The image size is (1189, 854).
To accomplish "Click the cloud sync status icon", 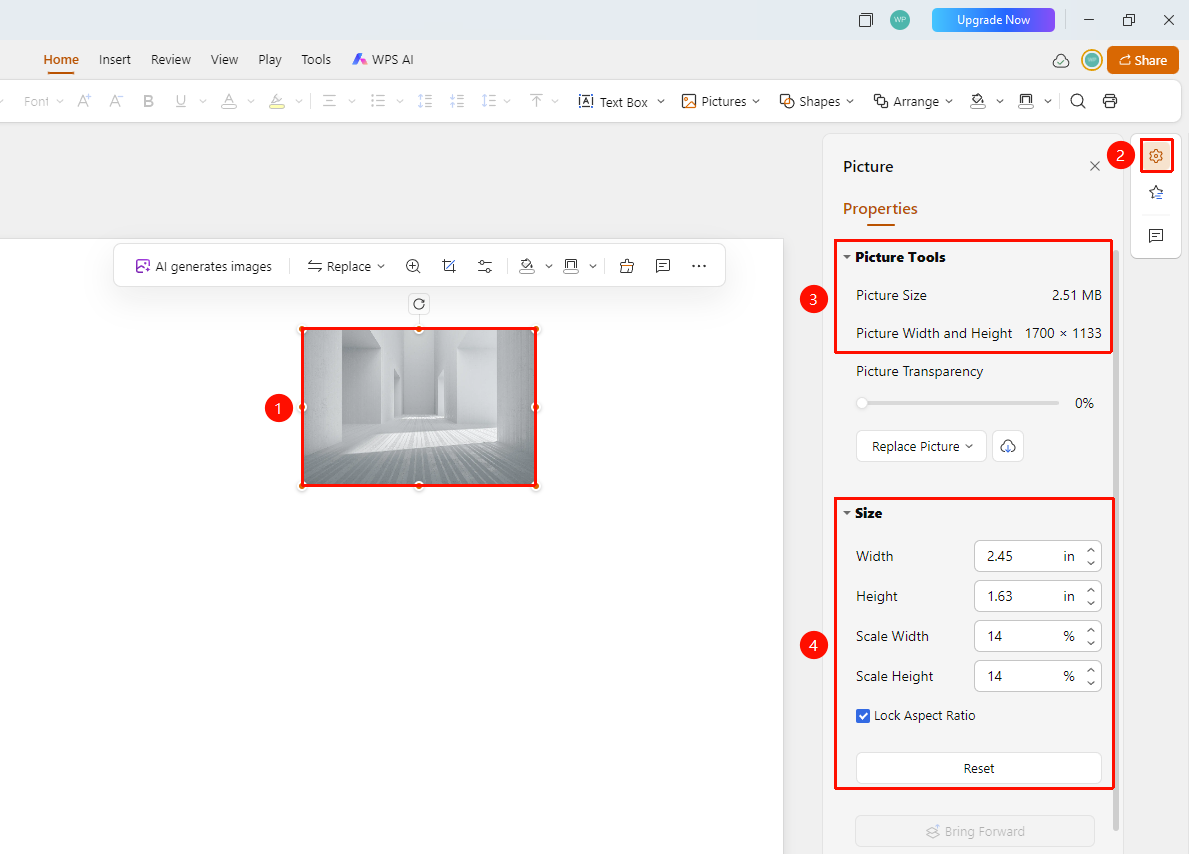I will pos(1062,61).
